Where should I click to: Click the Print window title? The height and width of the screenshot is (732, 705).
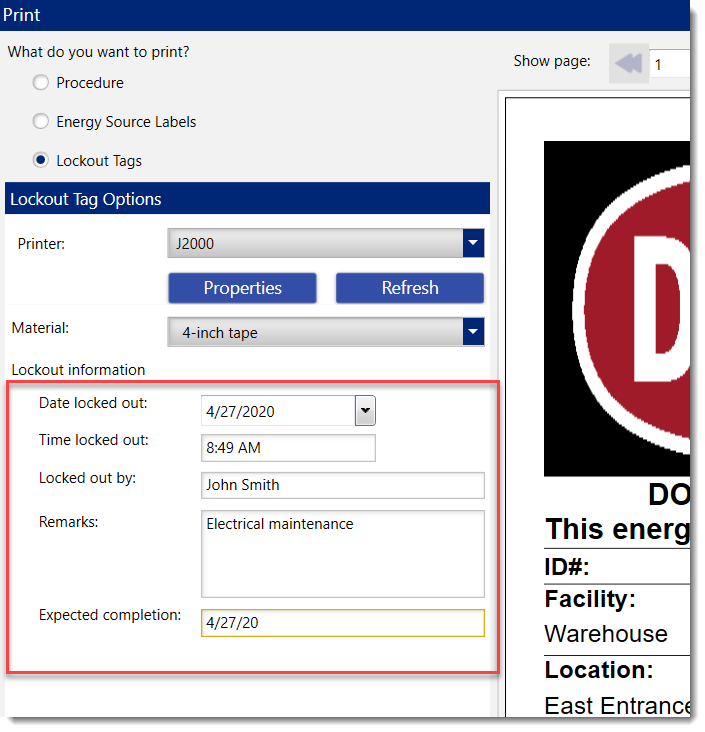(x=21, y=15)
